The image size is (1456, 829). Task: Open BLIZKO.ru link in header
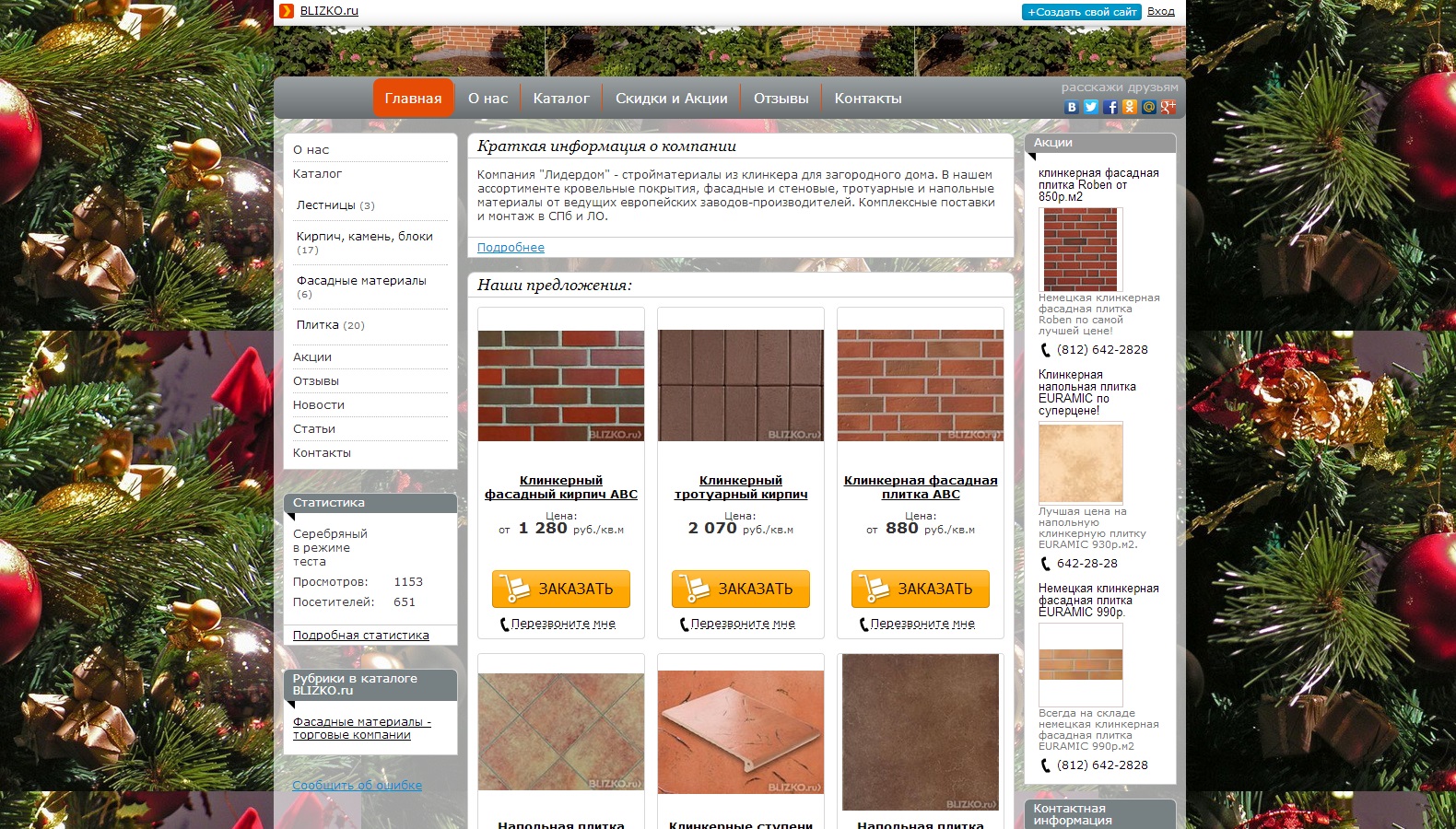coord(329,11)
